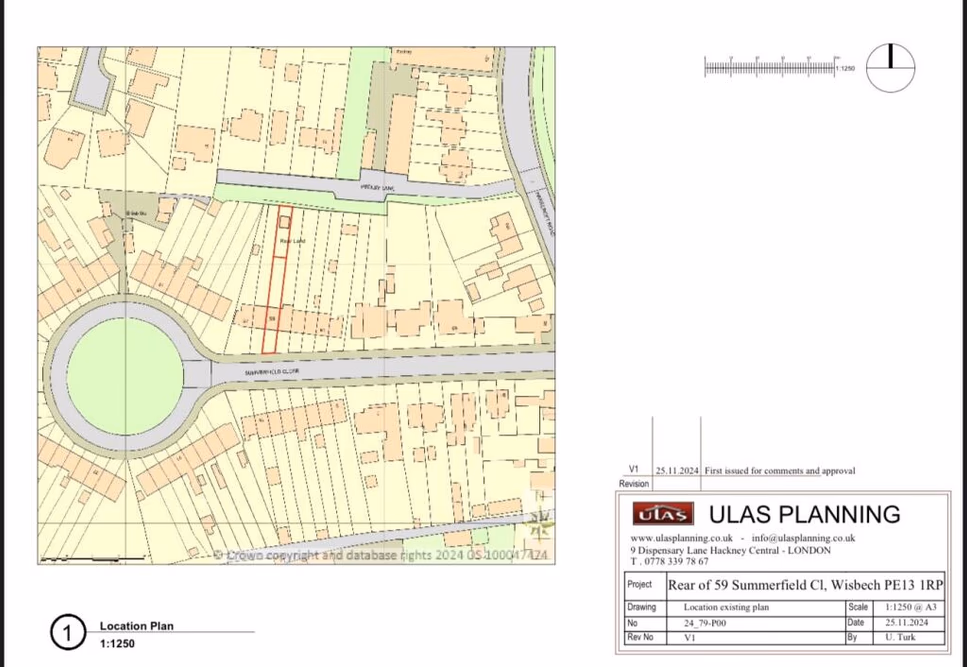This screenshot has height=667, width=967.
Task: Click the Location Plan number circle
Action: point(67,632)
